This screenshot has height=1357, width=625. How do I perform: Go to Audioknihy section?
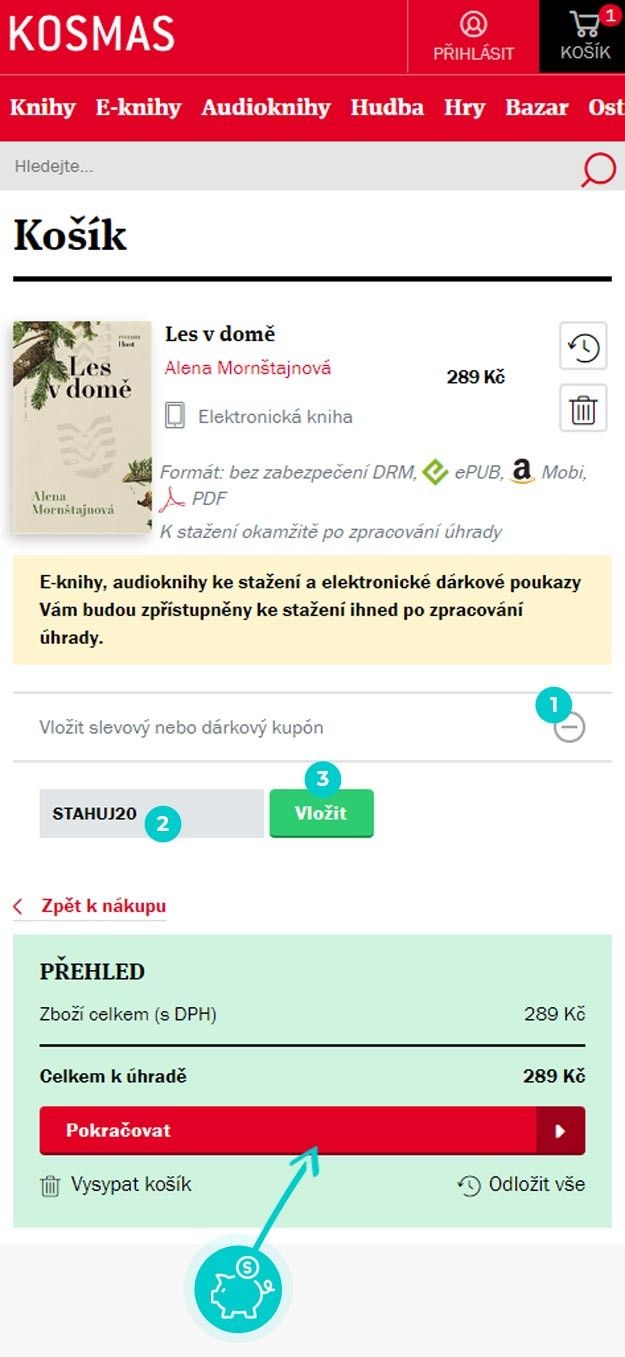pos(265,108)
